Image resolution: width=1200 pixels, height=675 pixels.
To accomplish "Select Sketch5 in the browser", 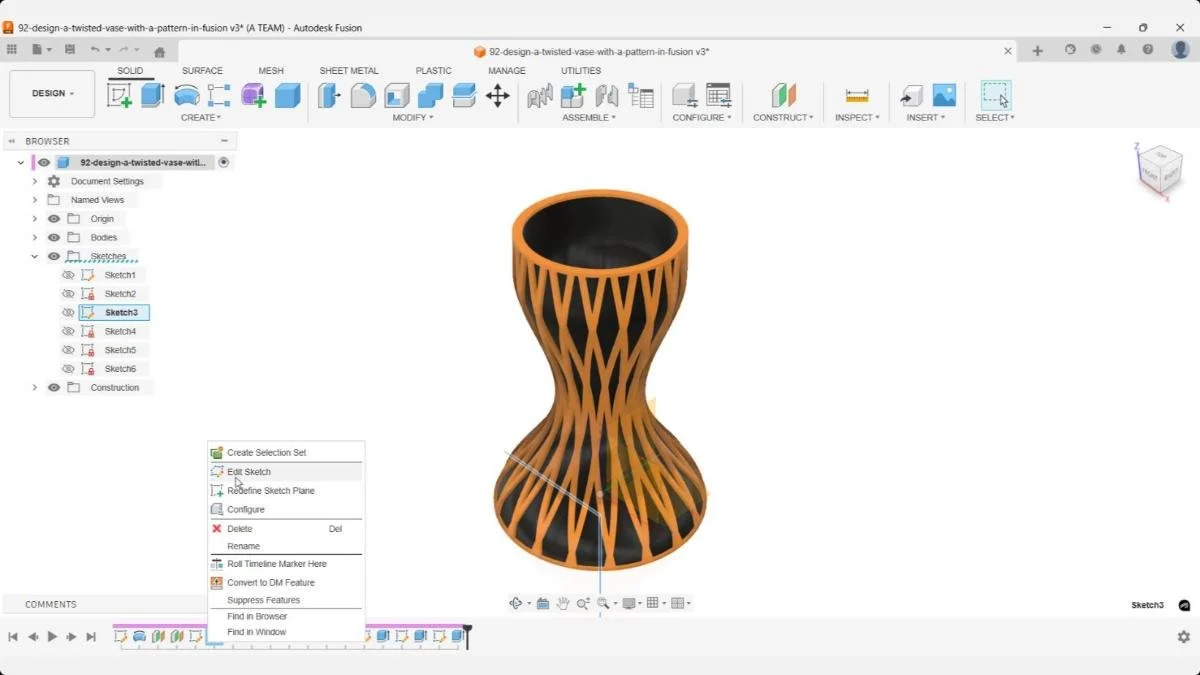I will click(x=120, y=350).
